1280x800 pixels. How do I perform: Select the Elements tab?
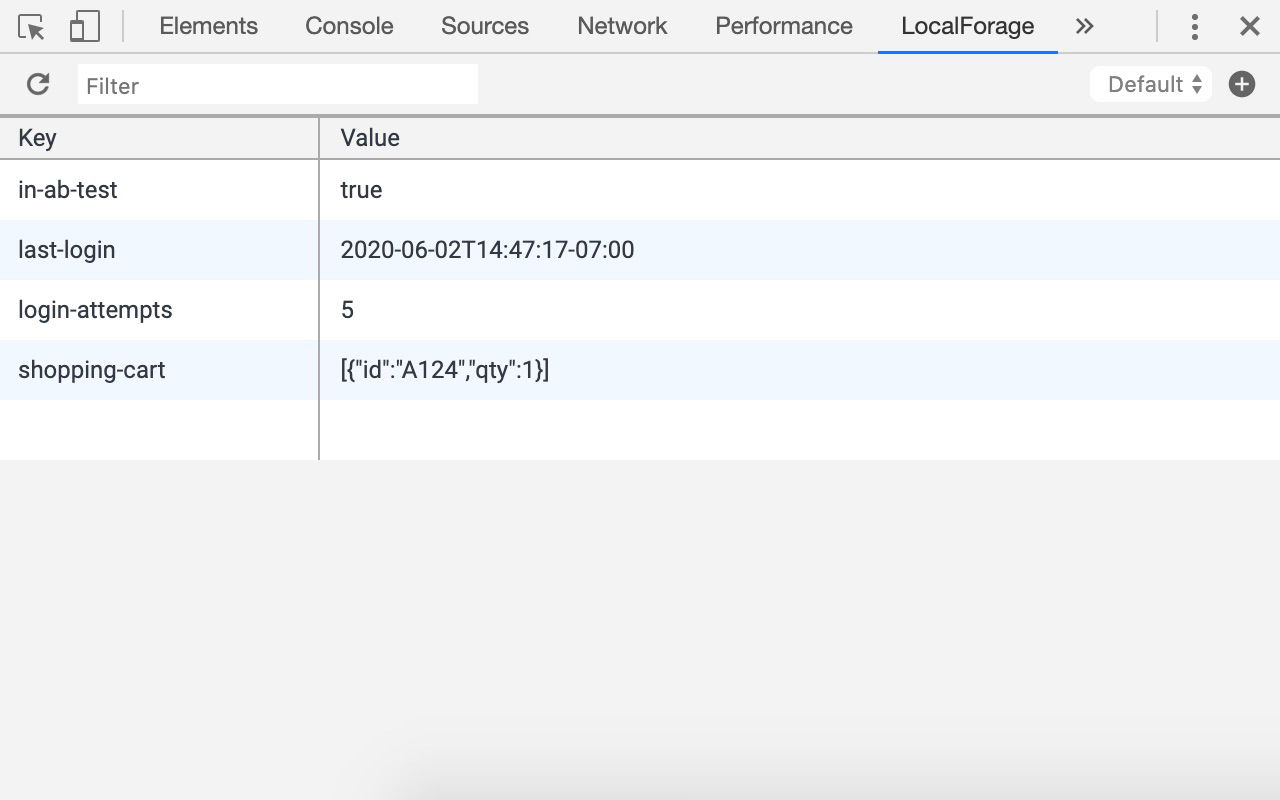(208, 26)
